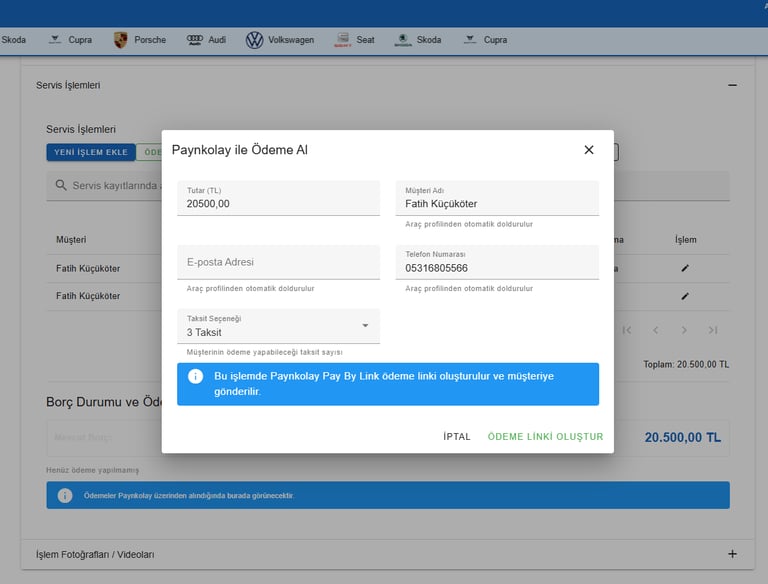Open the Seat brand tab
This screenshot has height=584, width=768.
click(355, 40)
